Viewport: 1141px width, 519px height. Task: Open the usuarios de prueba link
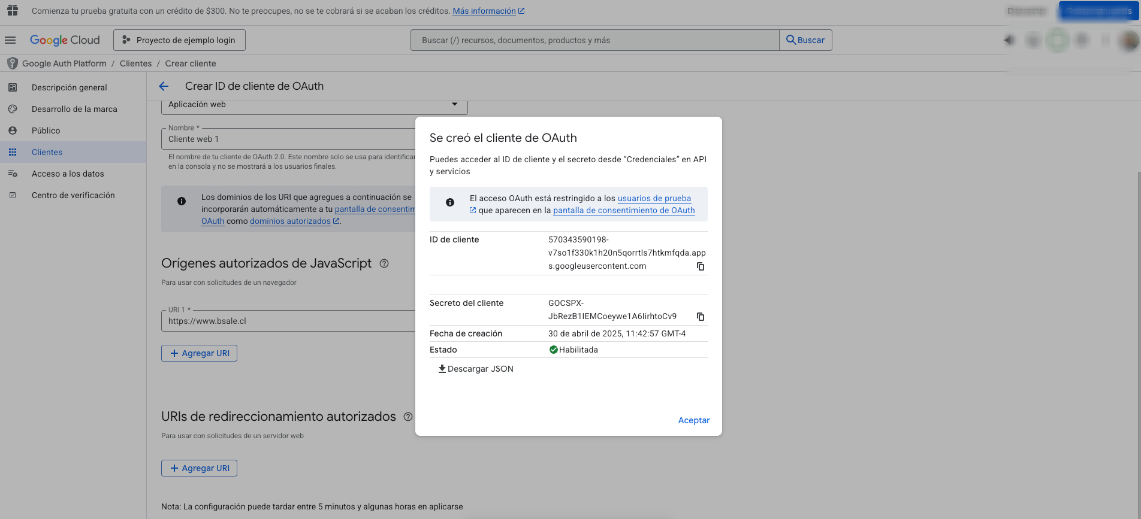pos(654,199)
